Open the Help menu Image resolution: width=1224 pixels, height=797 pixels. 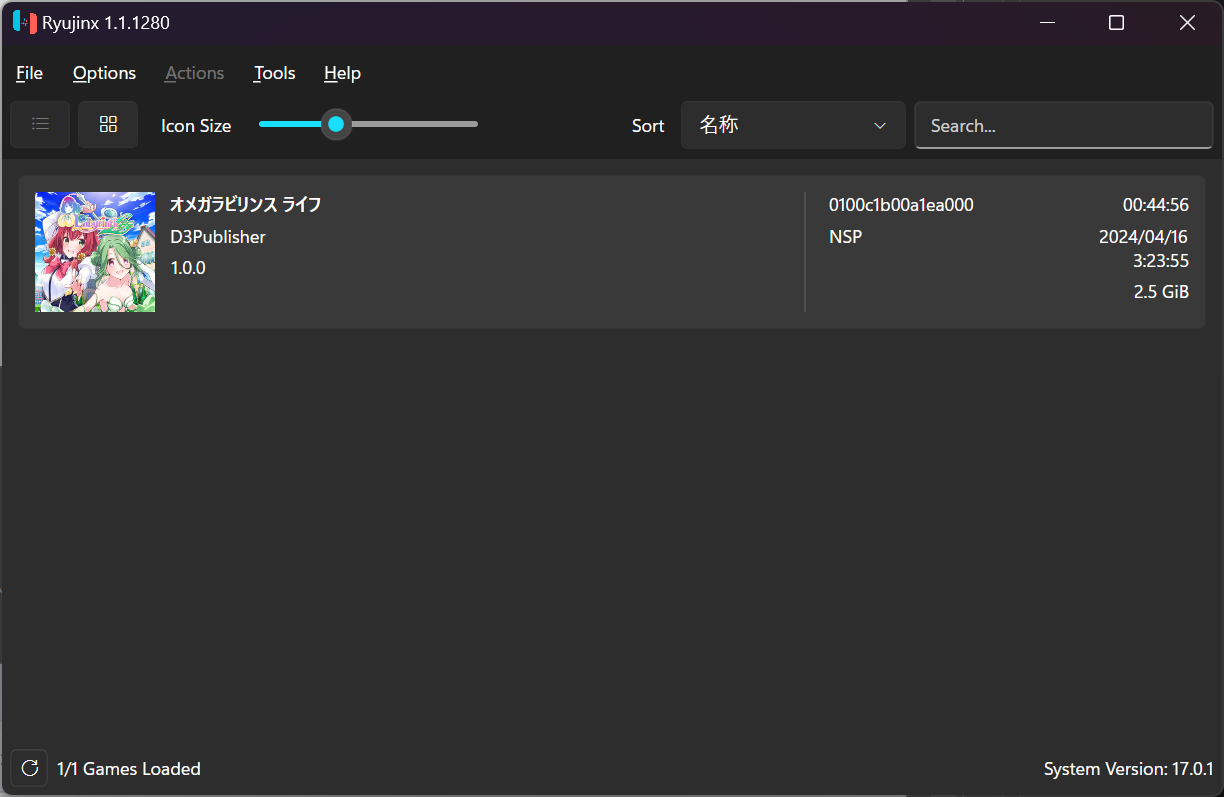[342, 73]
